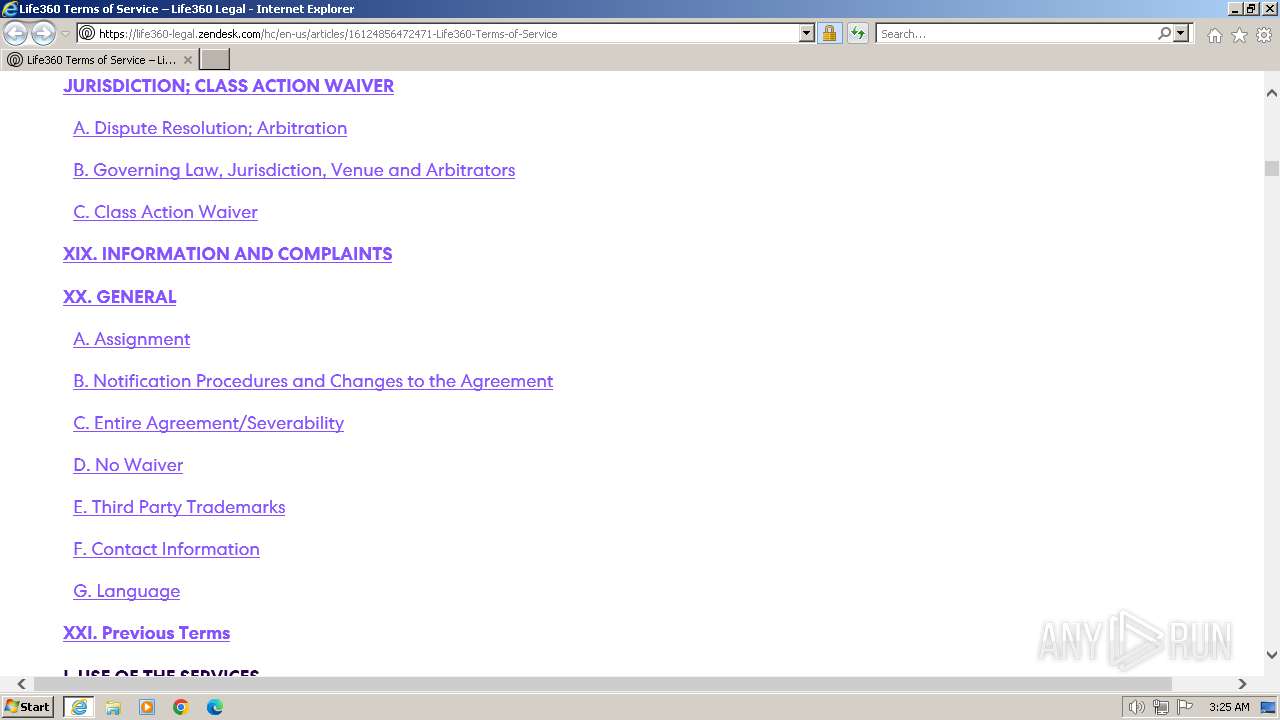This screenshot has width=1280, height=720.
Task: Close the Life360 Terms of Service tab
Action: point(188,60)
